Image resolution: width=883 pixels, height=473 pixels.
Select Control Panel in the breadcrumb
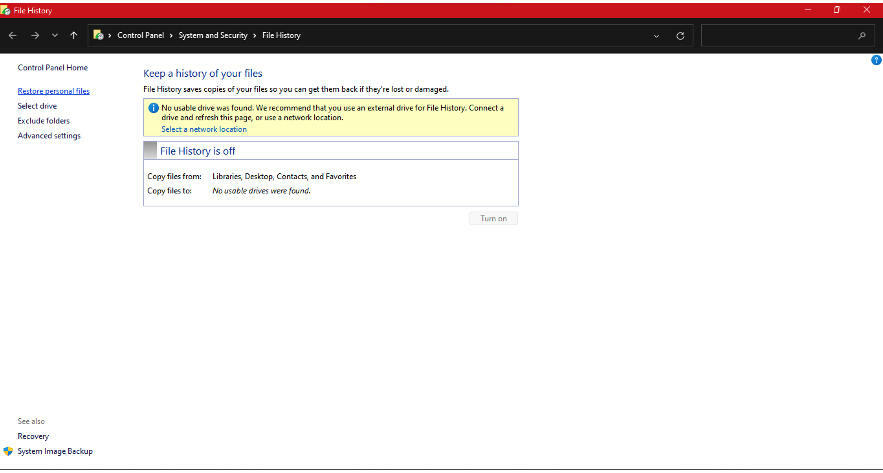tap(141, 35)
